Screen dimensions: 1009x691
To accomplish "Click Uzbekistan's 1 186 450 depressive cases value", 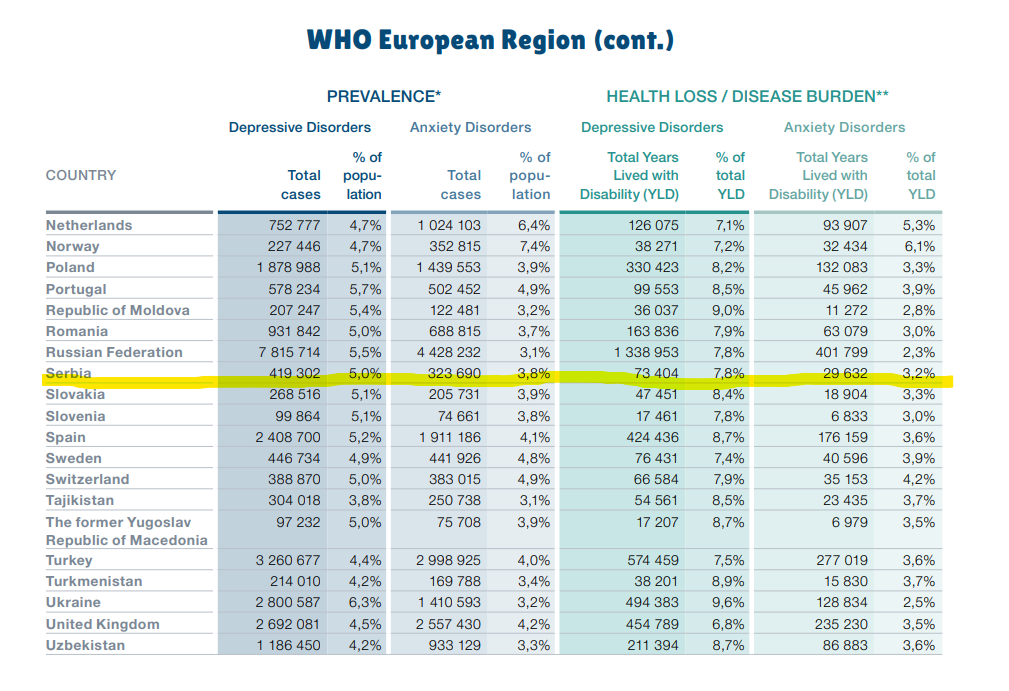I will [288, 645].
